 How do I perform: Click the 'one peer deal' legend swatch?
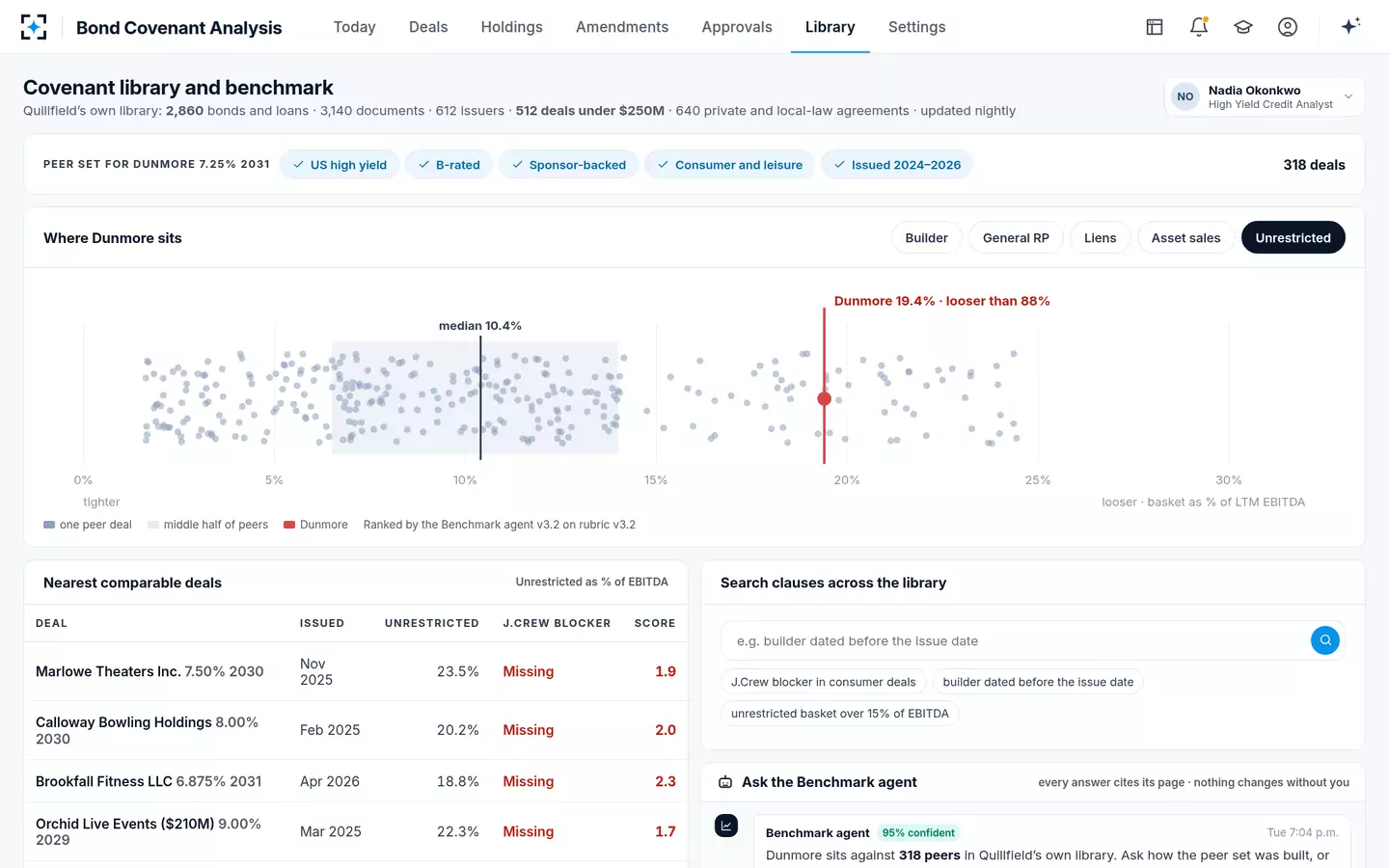pos(49,525)
